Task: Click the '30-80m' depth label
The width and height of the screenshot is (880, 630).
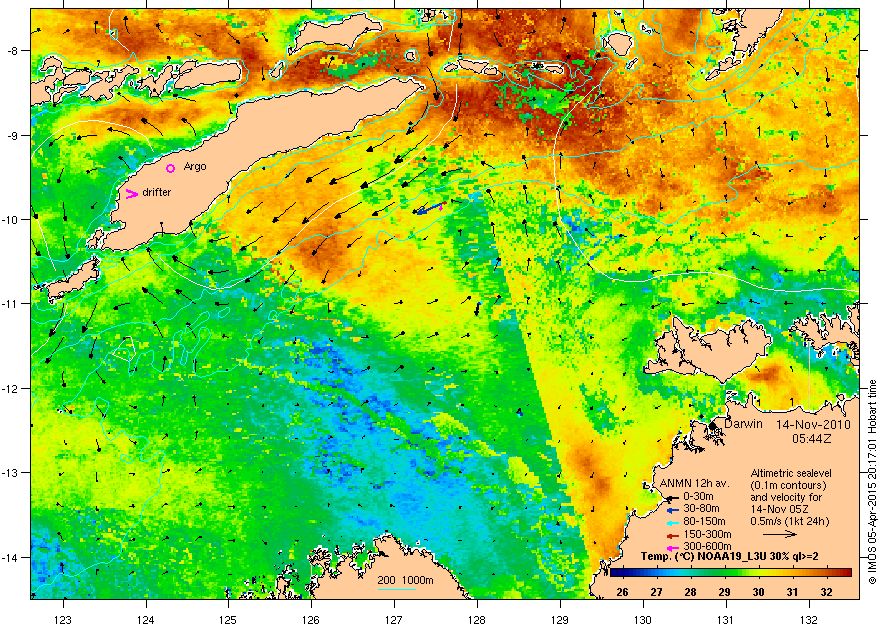Action: [701, 509]
